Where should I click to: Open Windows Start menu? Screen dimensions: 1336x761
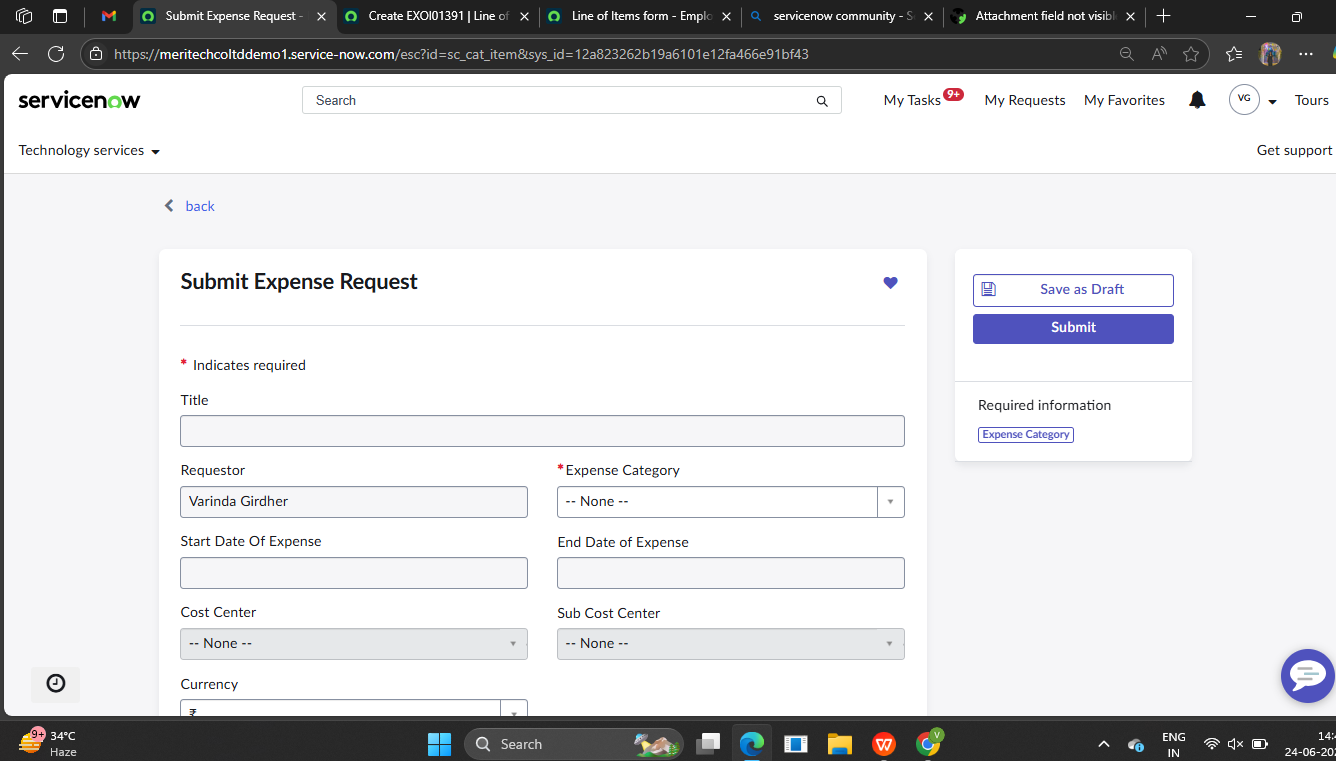439,743
